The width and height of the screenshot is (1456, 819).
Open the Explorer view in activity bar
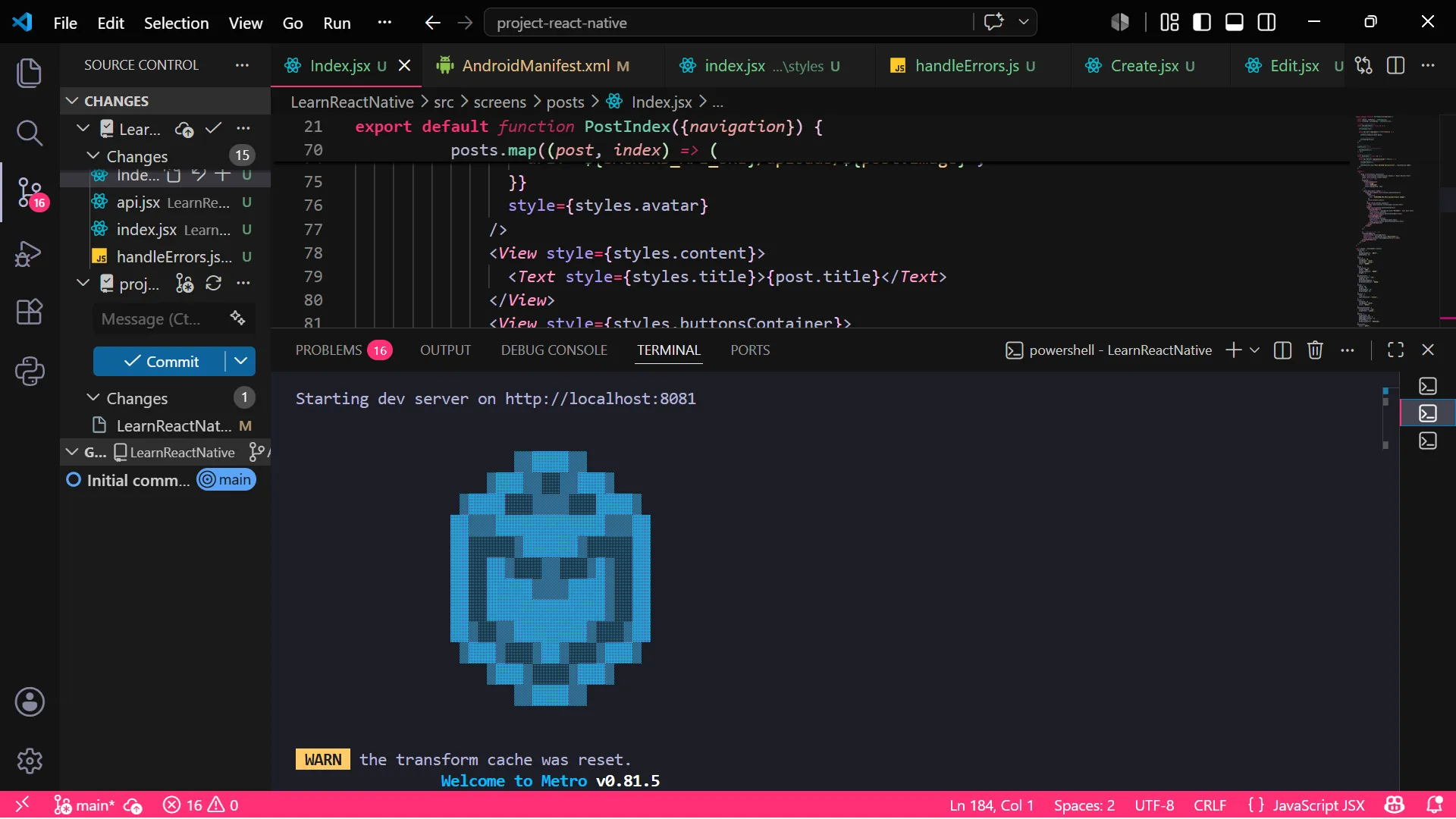coord(29,73)
